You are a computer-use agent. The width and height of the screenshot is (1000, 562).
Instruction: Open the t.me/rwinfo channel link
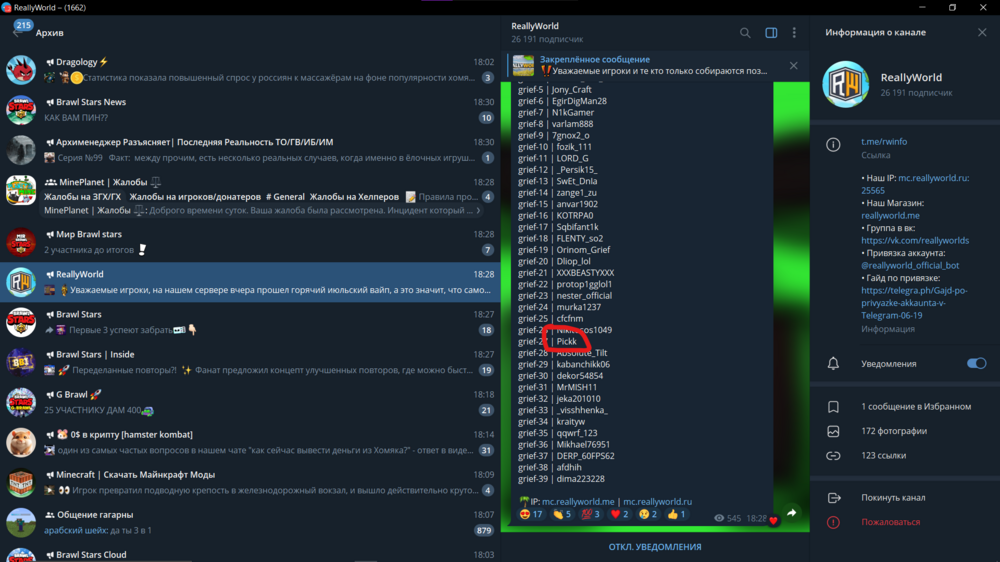tap(884, 142)
